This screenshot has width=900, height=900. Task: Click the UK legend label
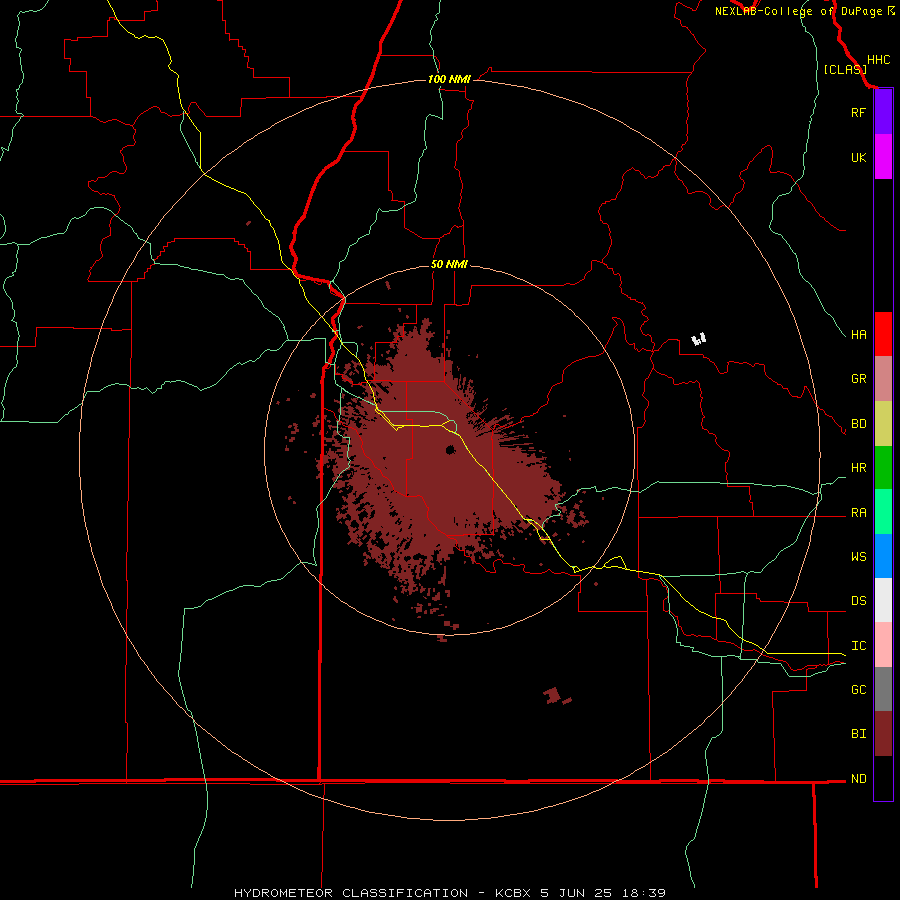pos(858,157)
